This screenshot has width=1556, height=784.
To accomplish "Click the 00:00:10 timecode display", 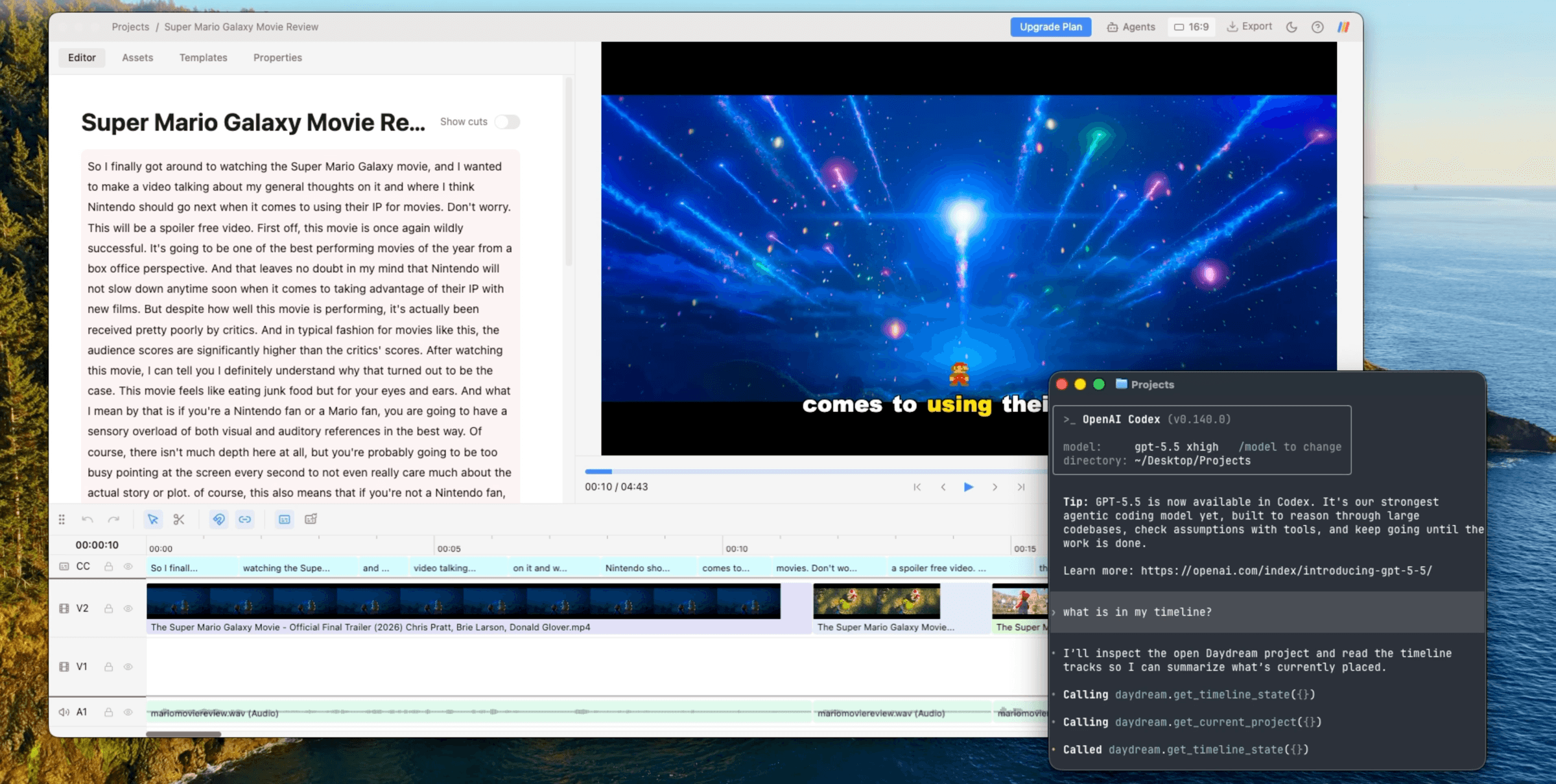I will (97, 545).
